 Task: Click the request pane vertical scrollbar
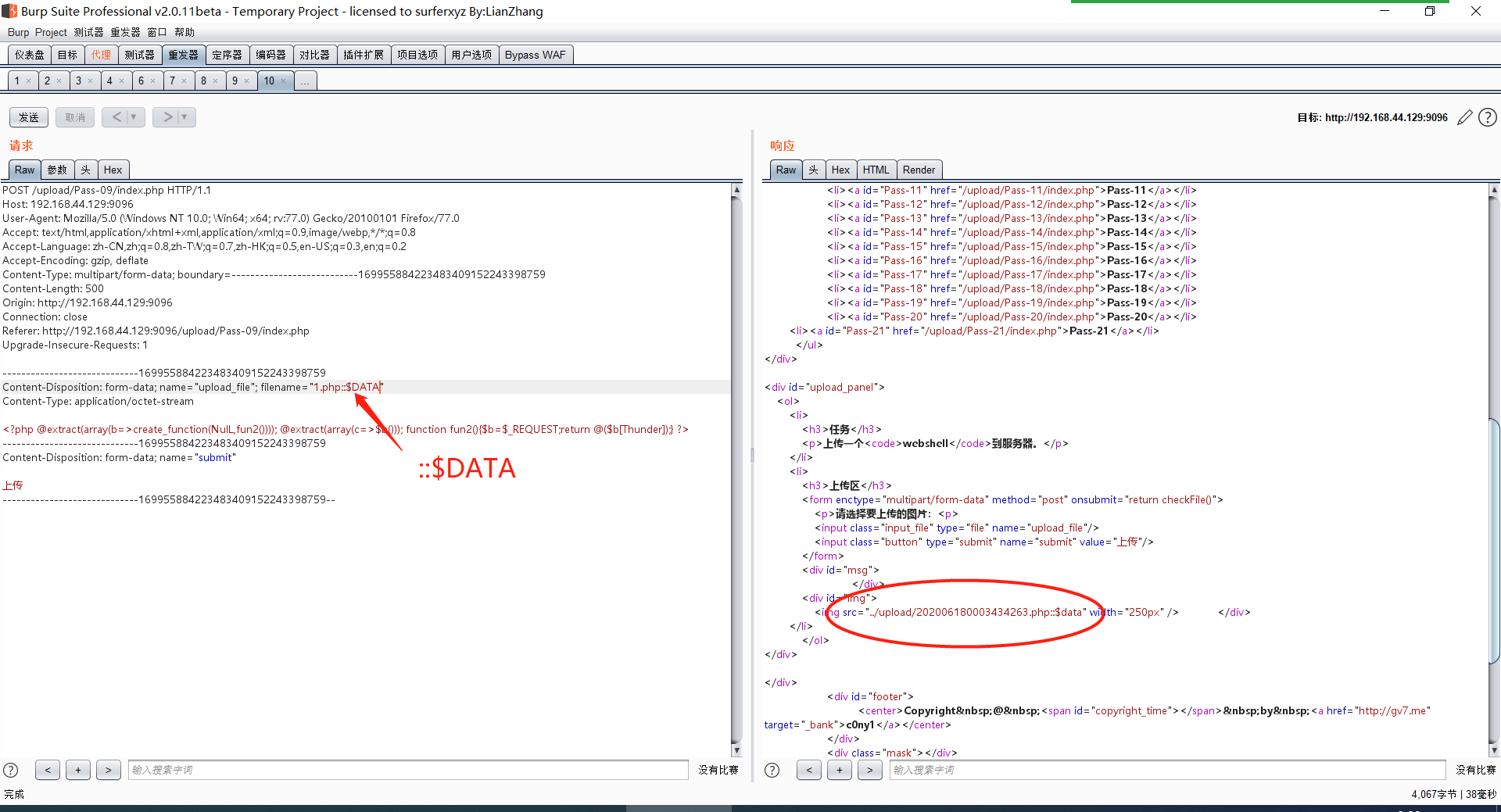tap(736, 469)
